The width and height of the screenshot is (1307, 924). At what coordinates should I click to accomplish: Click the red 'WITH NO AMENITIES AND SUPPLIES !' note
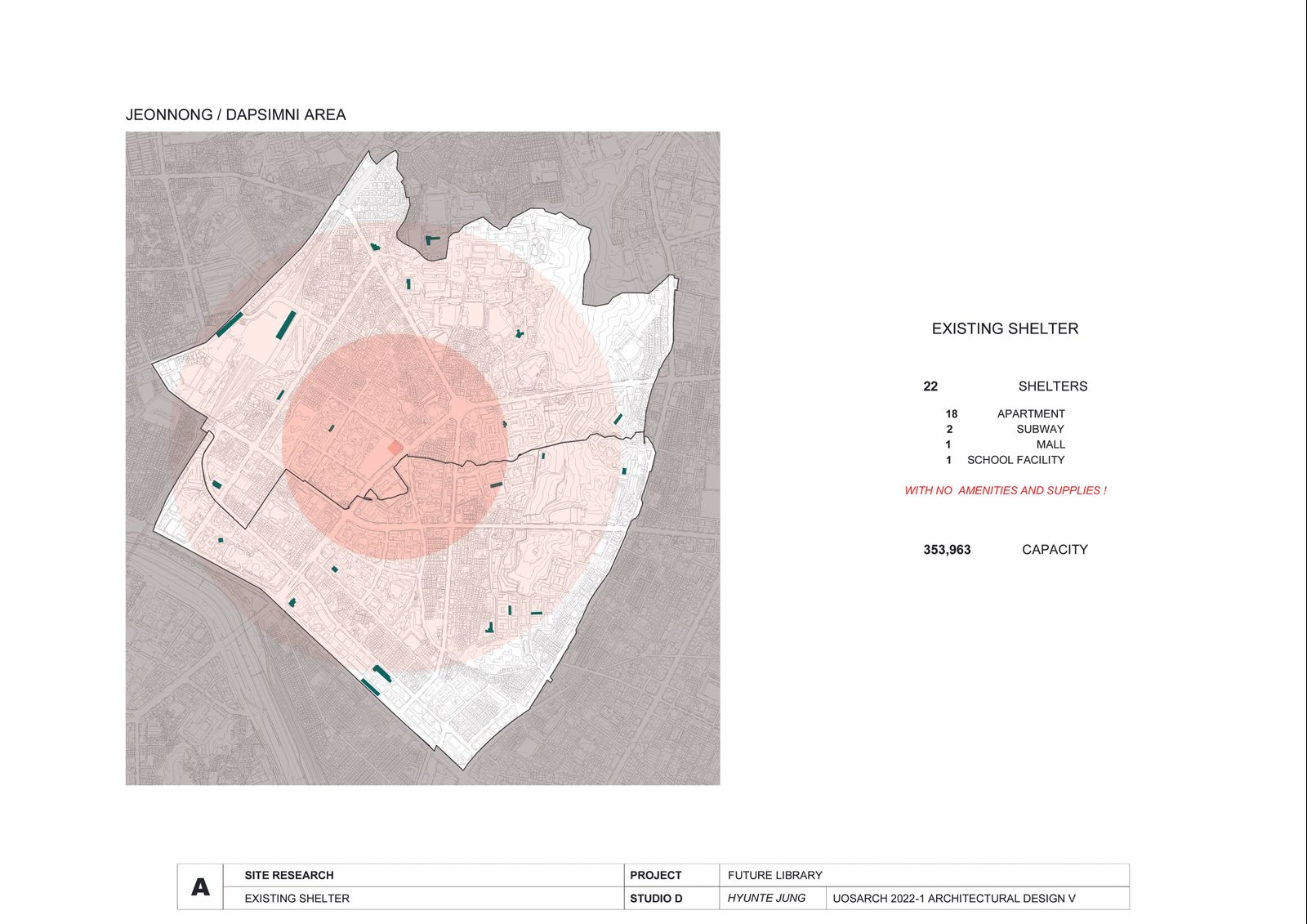pos(1006,491)
